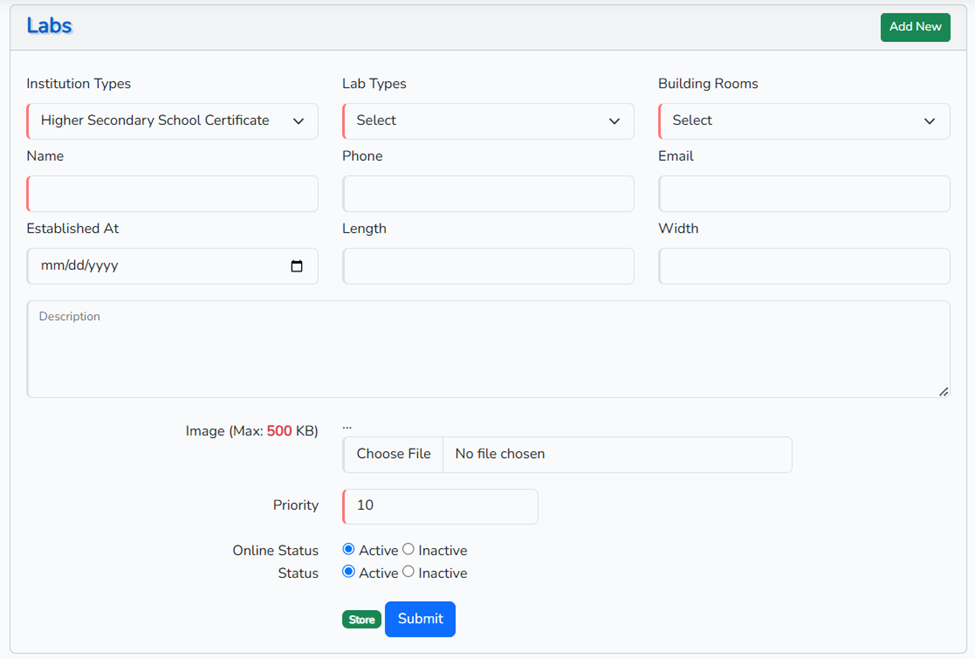975x659 pixels.
Task: Expand the Lab Types dropdown
Action: (x=488, y=121)
